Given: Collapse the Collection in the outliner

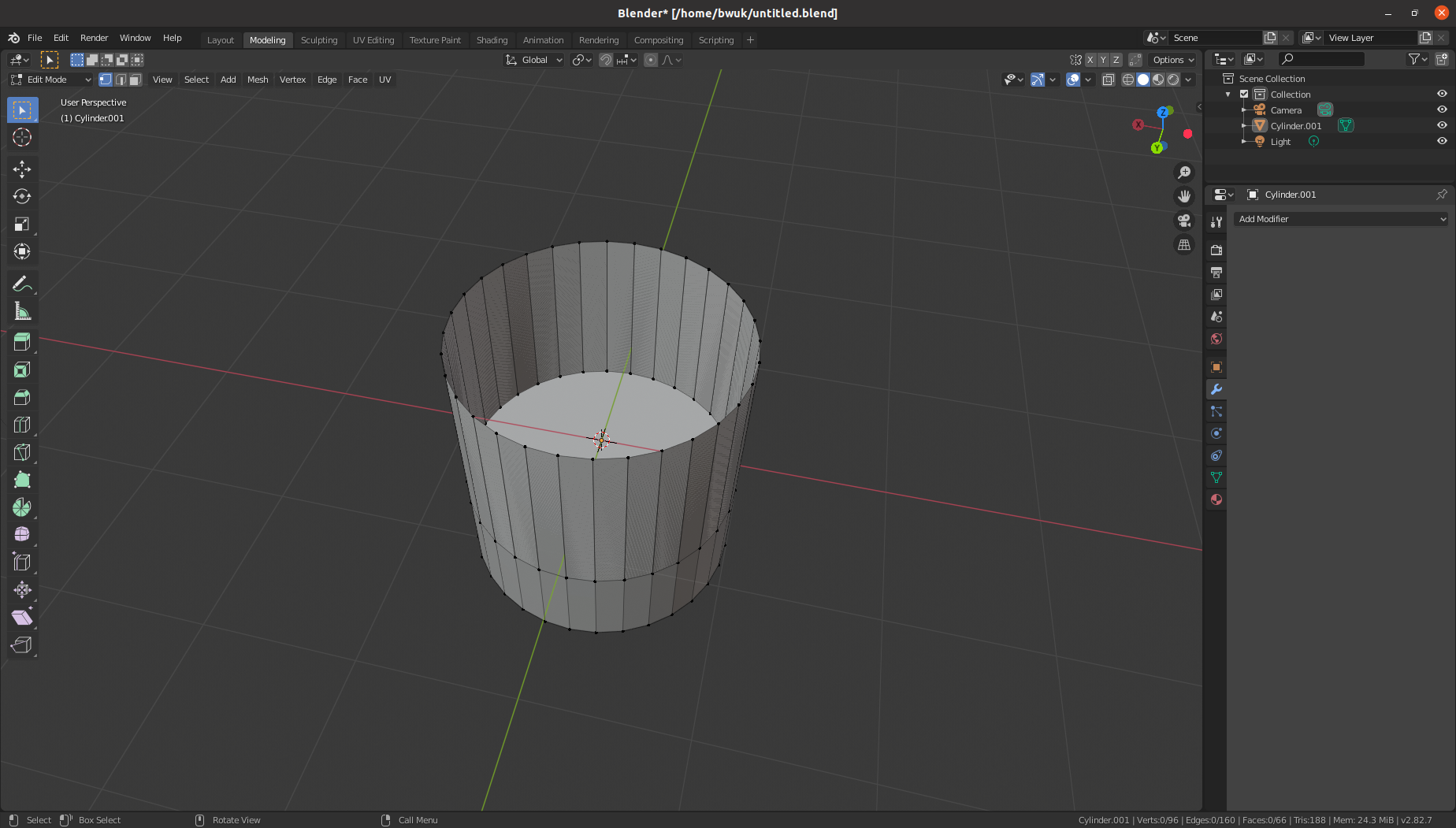Looking at the screenshot, I should point(1228,94).
